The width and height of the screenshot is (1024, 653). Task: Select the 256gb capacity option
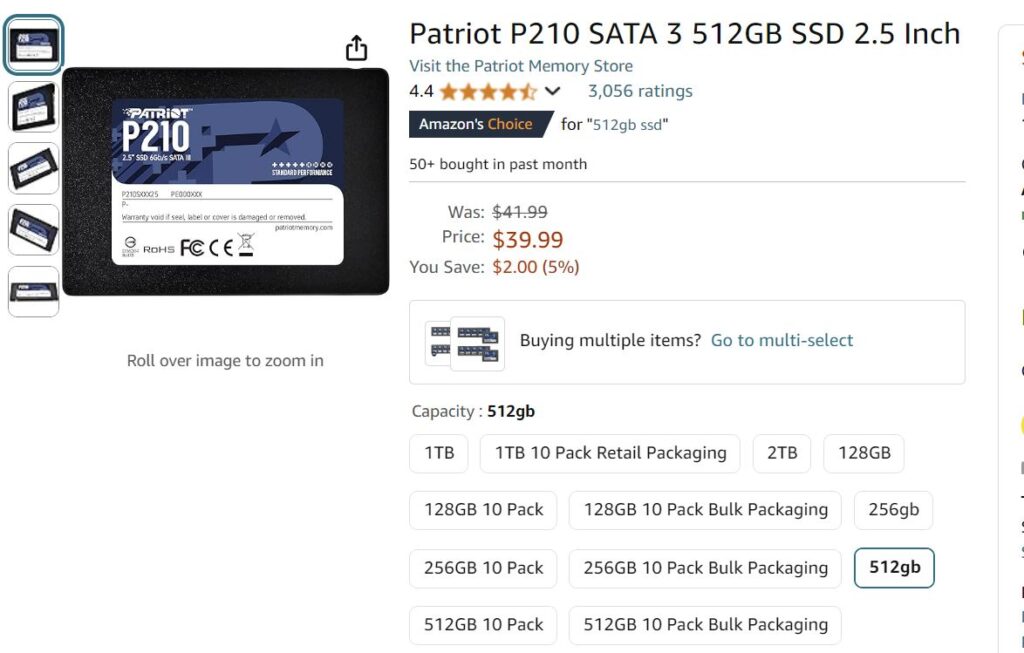tap(893, 510)
